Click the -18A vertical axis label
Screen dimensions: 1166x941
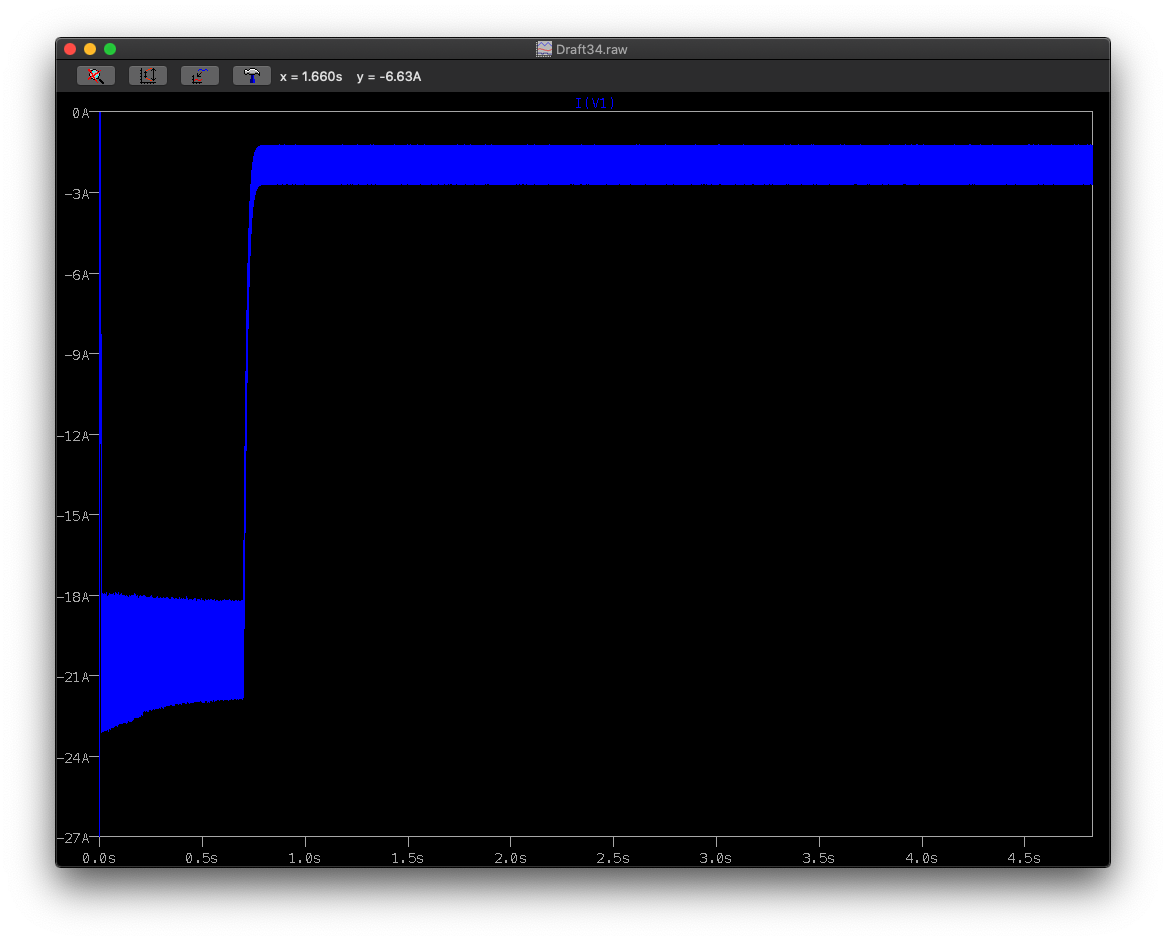[x=74, y=597]
